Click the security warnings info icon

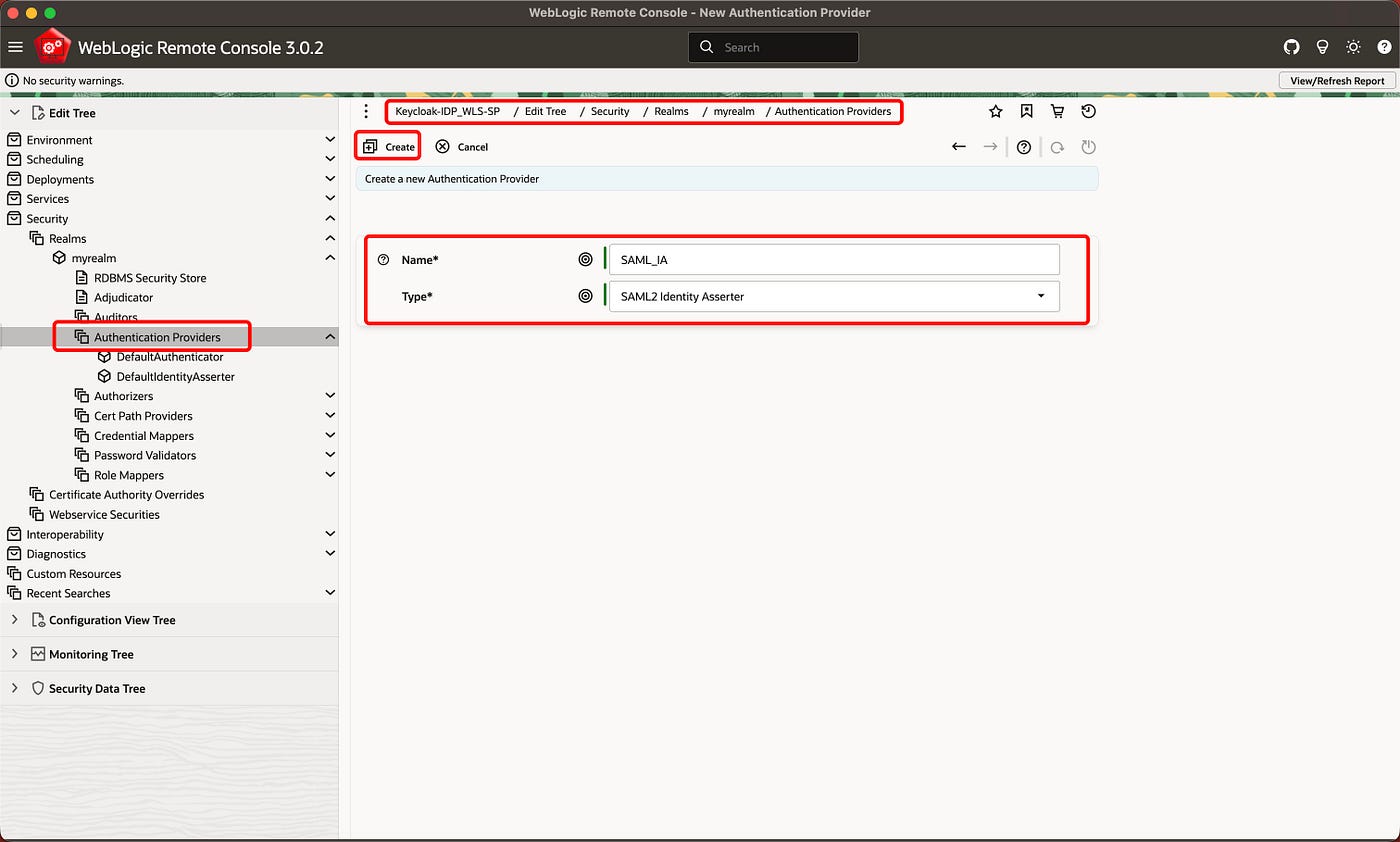[11, 81]
